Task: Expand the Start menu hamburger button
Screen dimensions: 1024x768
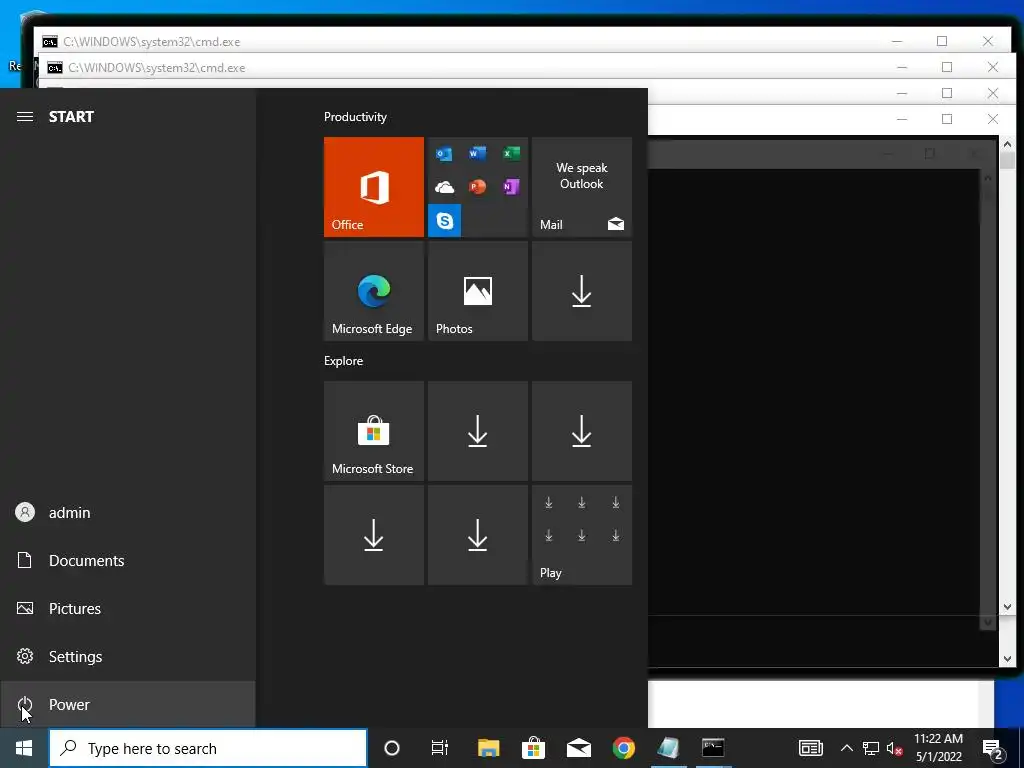Action: coord(25,117)
